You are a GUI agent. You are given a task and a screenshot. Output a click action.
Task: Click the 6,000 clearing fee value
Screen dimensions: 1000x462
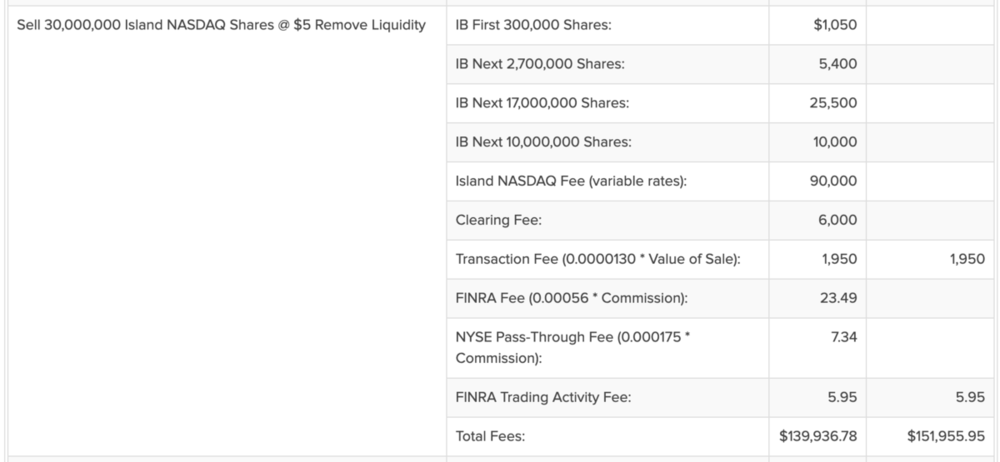pos(838,220)
